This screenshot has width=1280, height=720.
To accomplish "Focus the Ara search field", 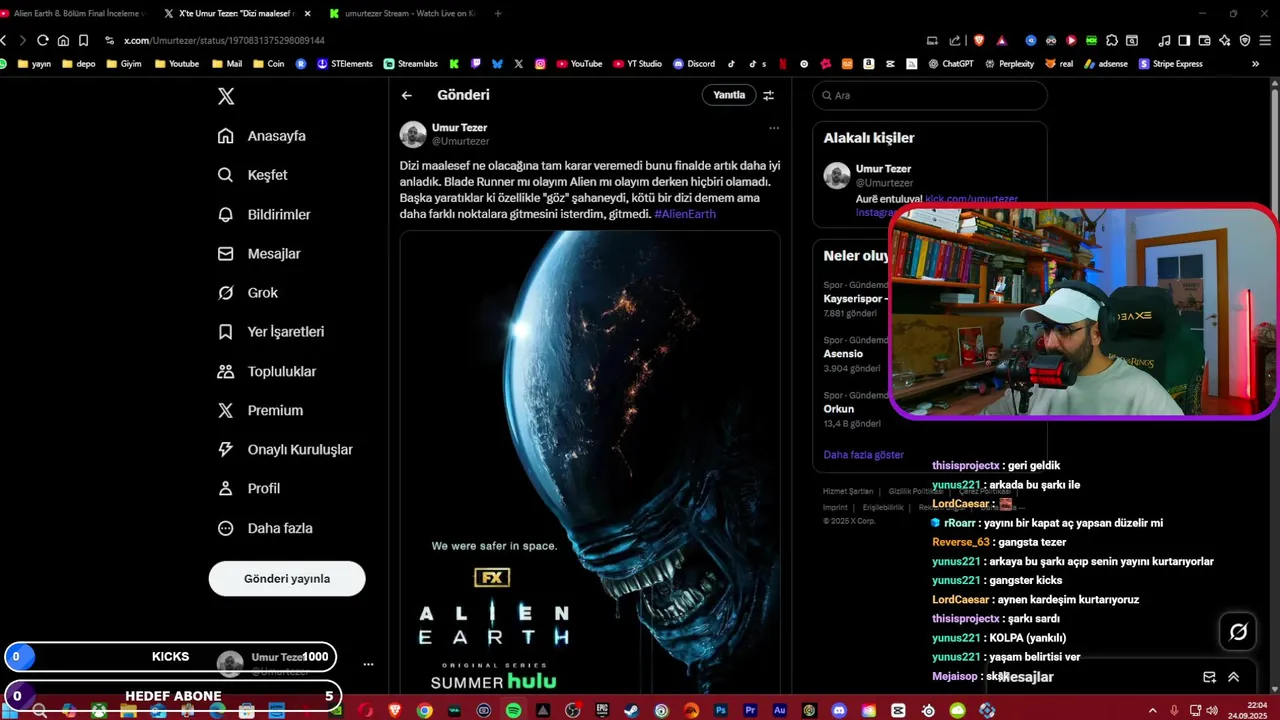I will click(x=930, y=95).
